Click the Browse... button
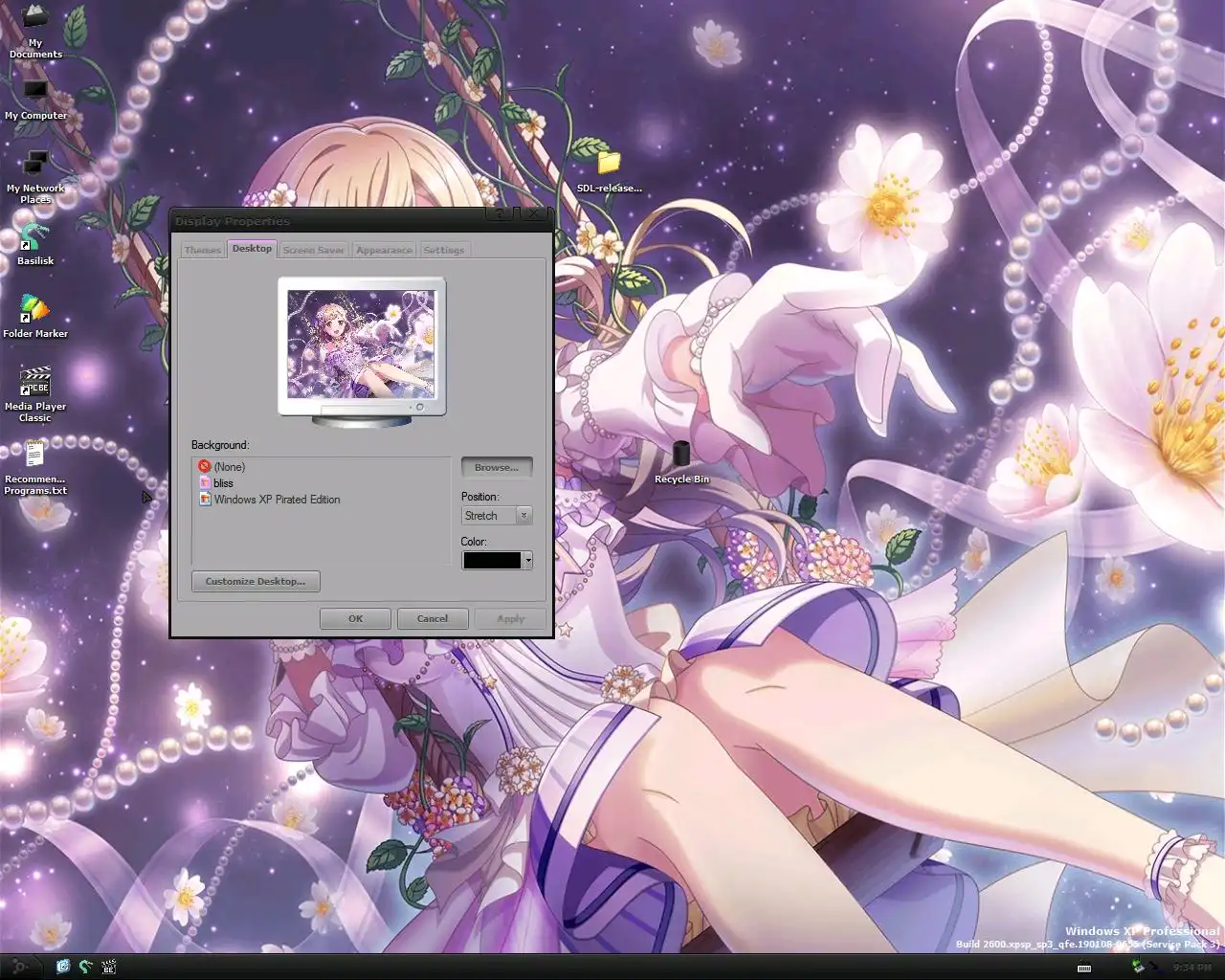Viewport: 1225px width, 980px height. (497, 467)
